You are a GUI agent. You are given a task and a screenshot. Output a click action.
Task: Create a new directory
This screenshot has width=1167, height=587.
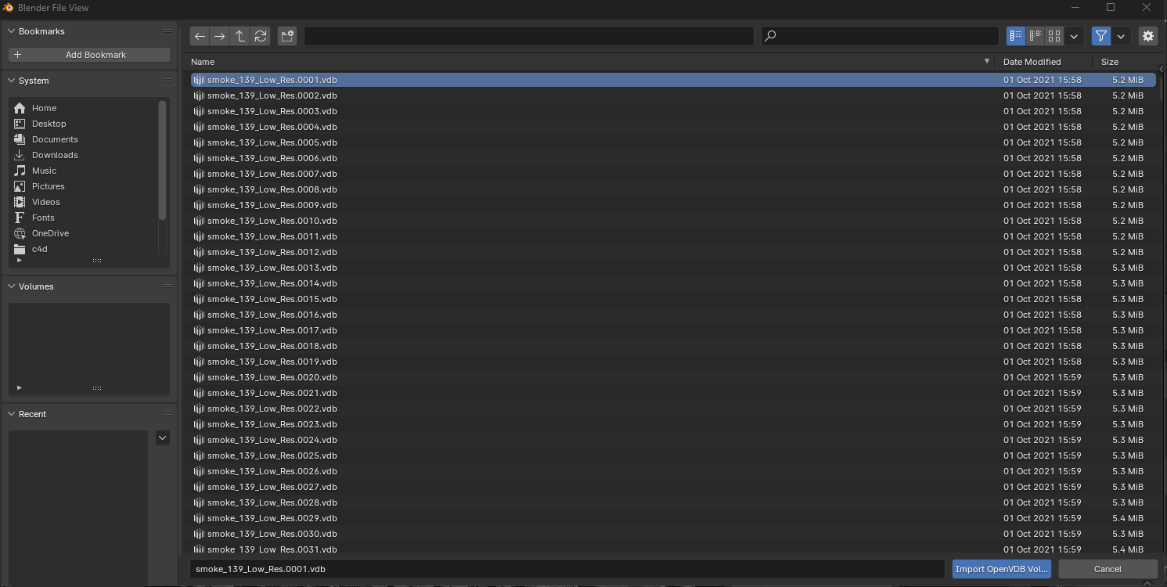click(x=287, y=36)
